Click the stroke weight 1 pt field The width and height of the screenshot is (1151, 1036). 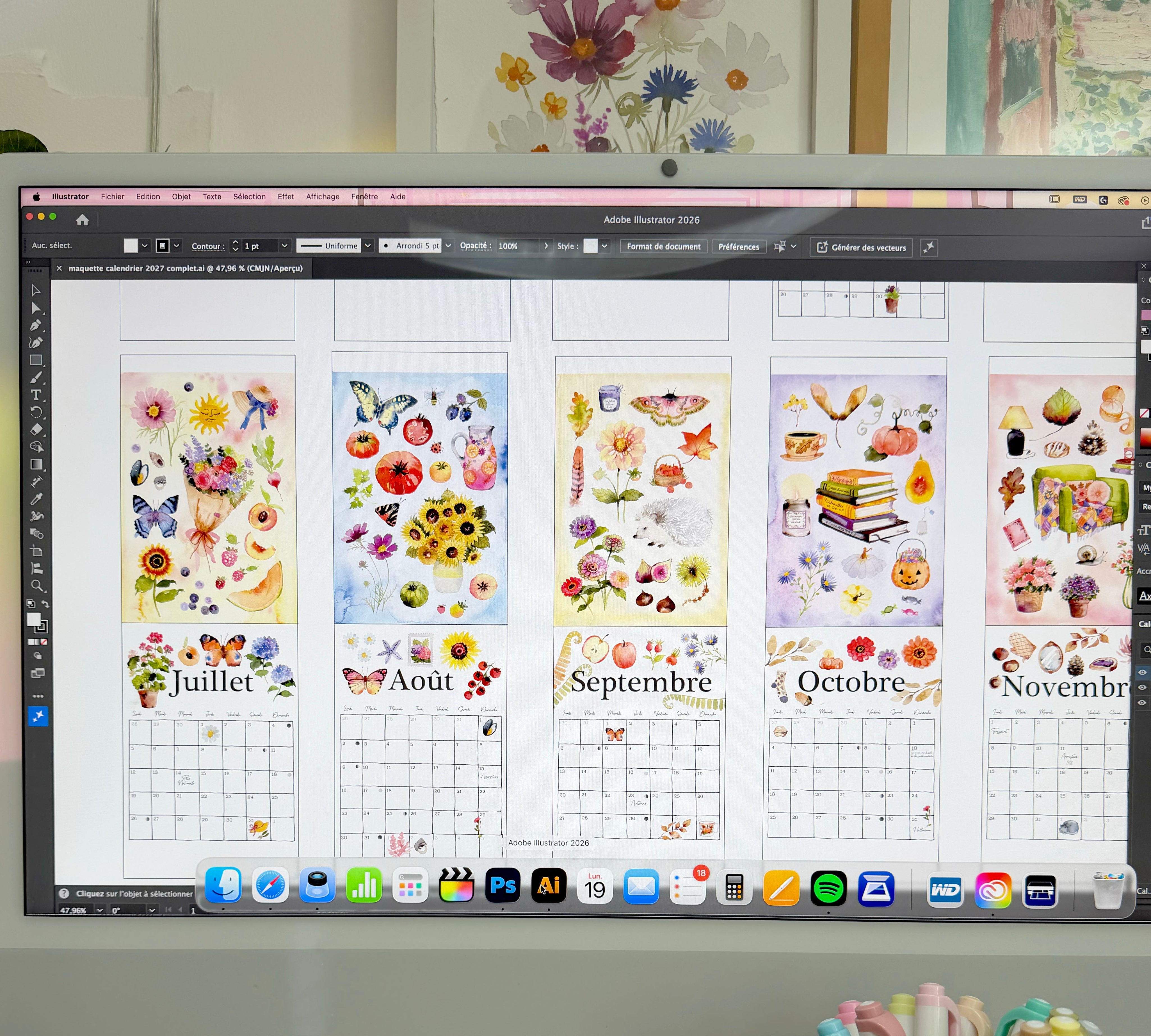(x=260, y=246)
